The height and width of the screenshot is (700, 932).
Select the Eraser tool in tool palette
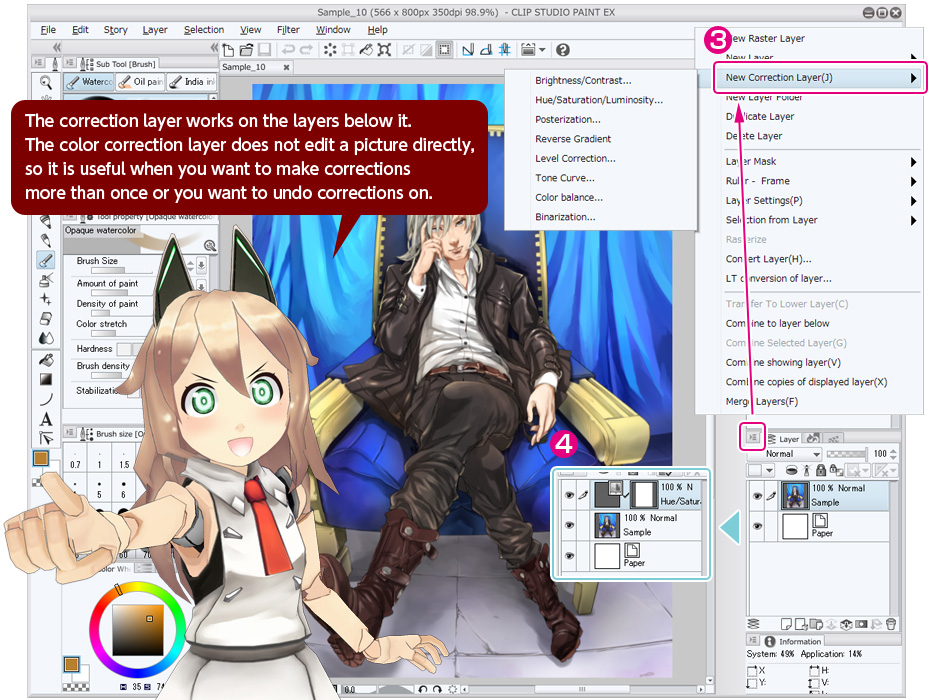click(x=46, y=318)
